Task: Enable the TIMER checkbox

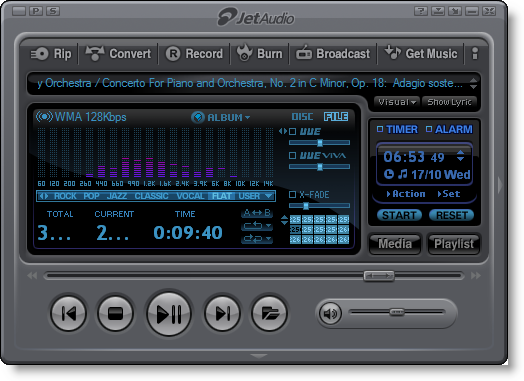Action: pyautogui.click(x=380, y=129)
